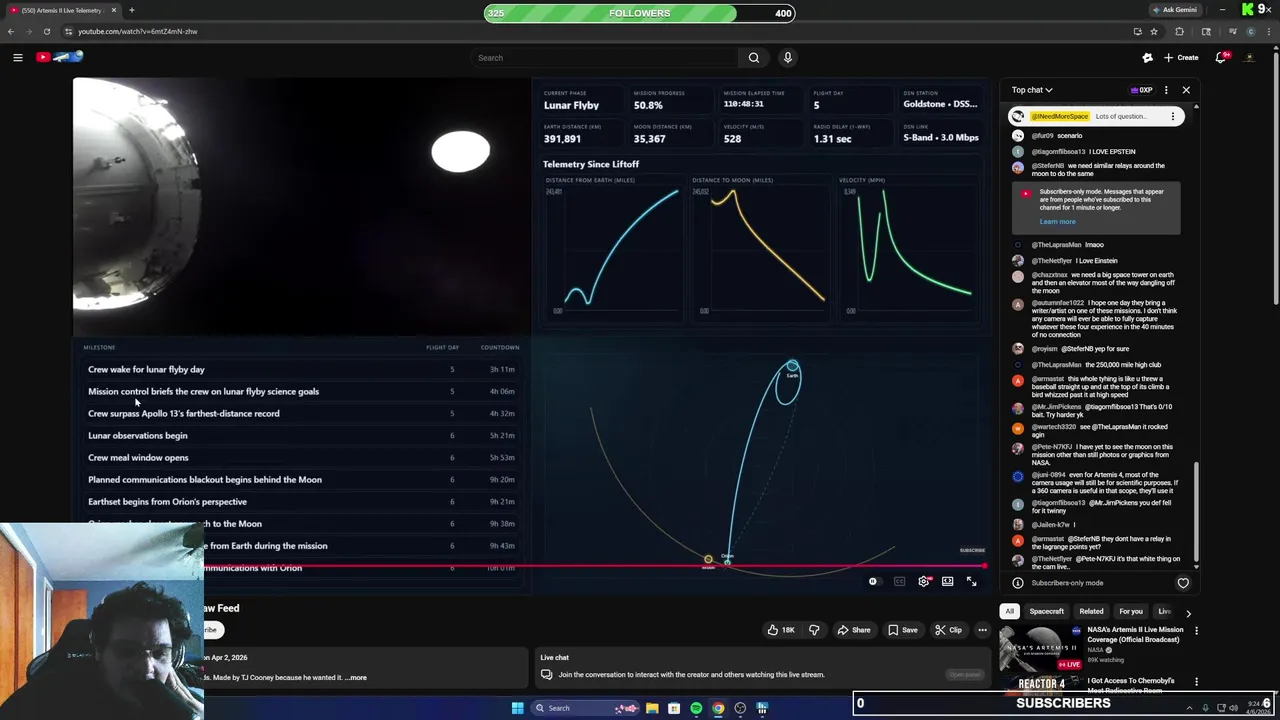Image resolution: width=1280 pixels, height=720 pixels.
Task: Click Windows Start button on taskbar
Action: [x=517, y=708]
